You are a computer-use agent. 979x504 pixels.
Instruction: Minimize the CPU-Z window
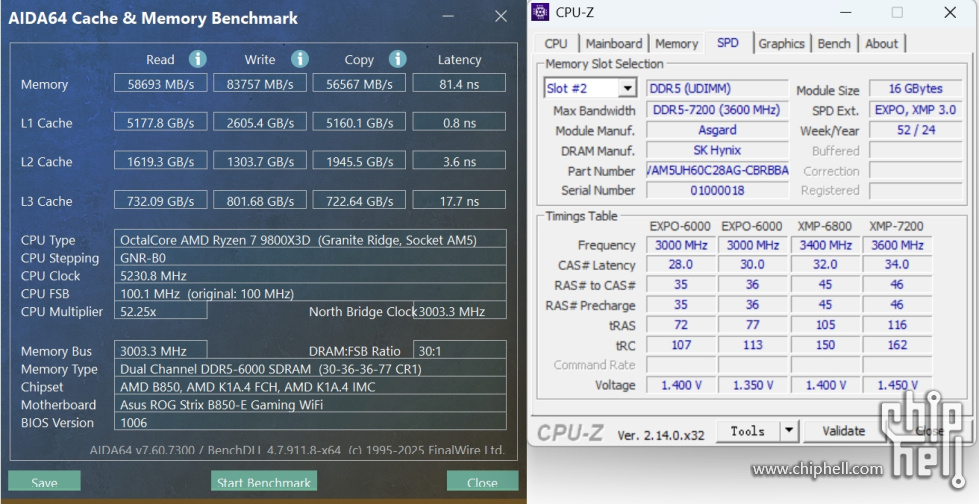(845, 12)
